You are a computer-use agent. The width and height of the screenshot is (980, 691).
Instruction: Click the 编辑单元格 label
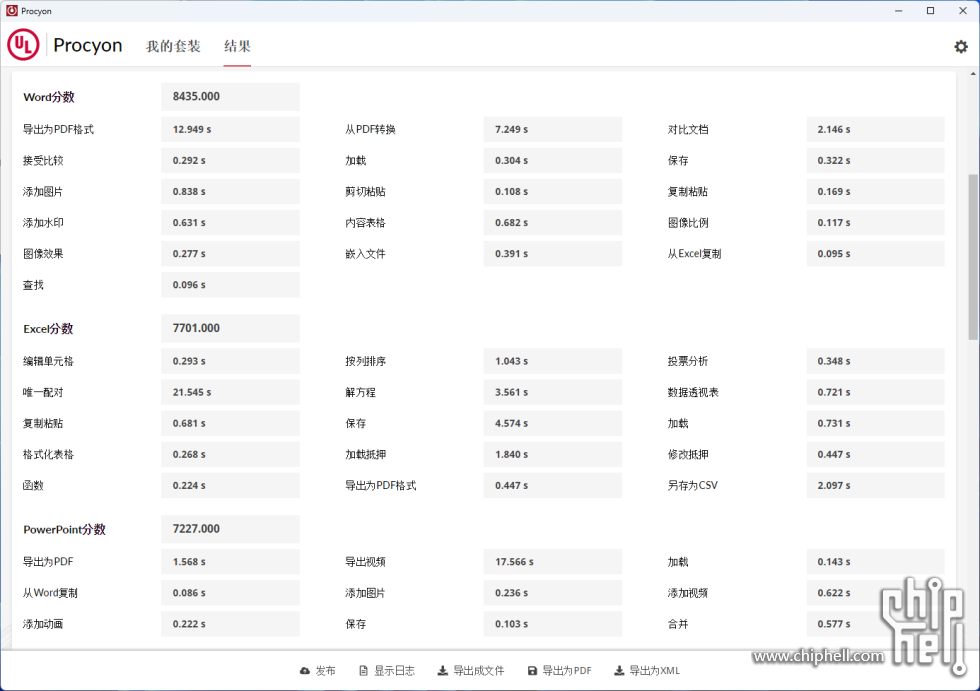pyautogui.click(x=48, y=361)
